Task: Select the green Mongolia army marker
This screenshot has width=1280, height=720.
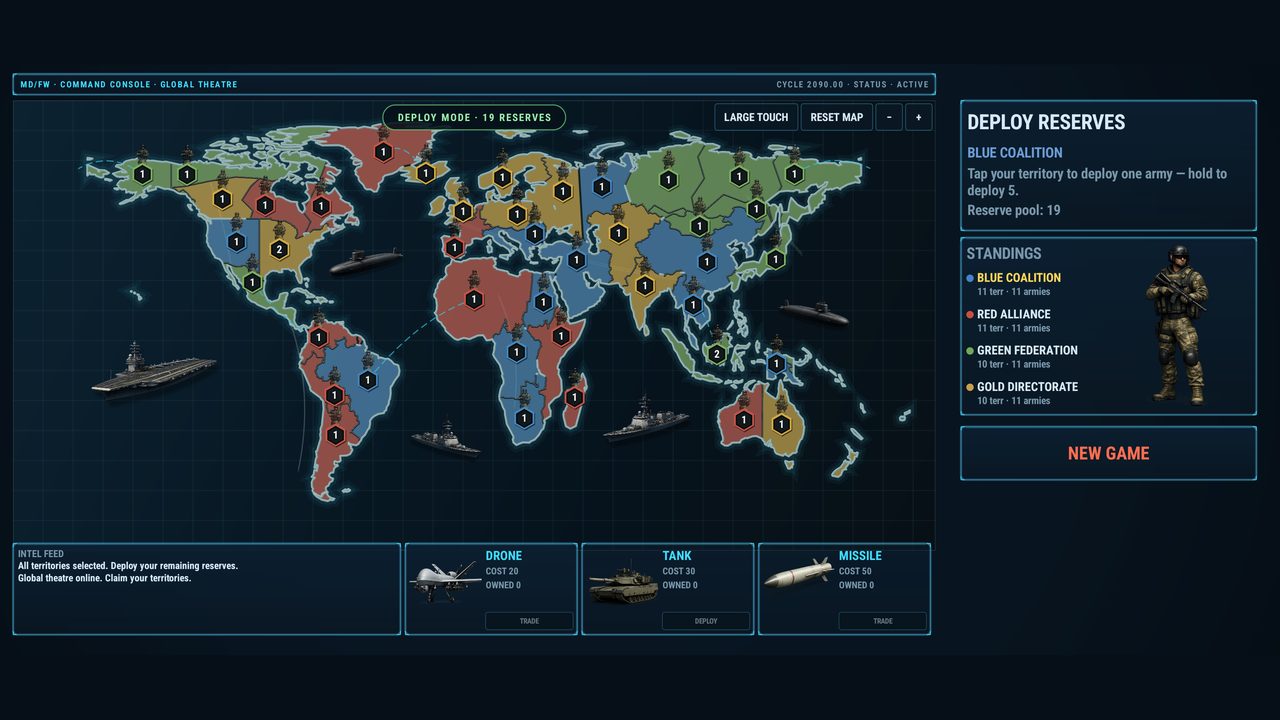Action: click(701, 227)
